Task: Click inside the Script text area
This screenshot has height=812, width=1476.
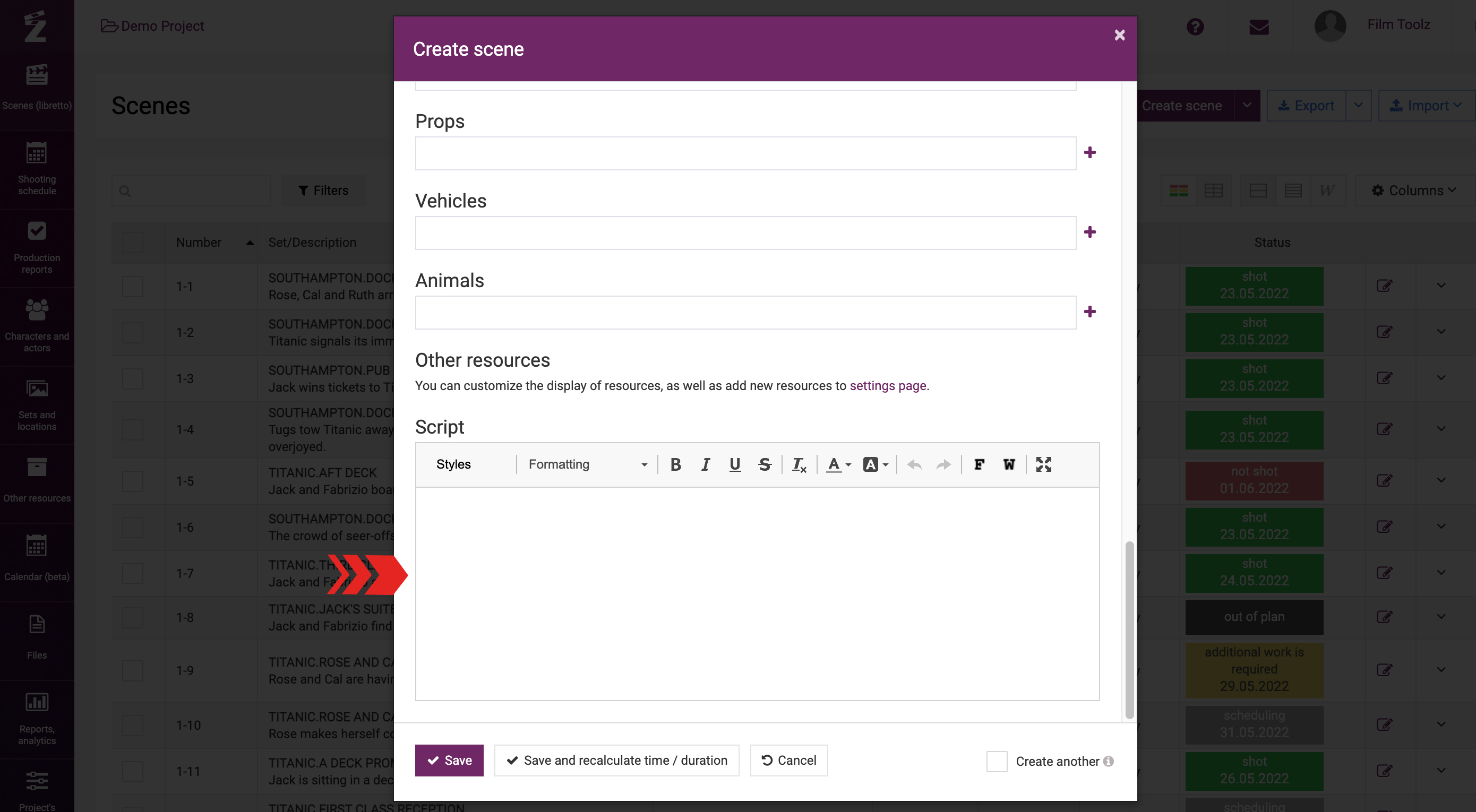Action: (x=757, y=594)
